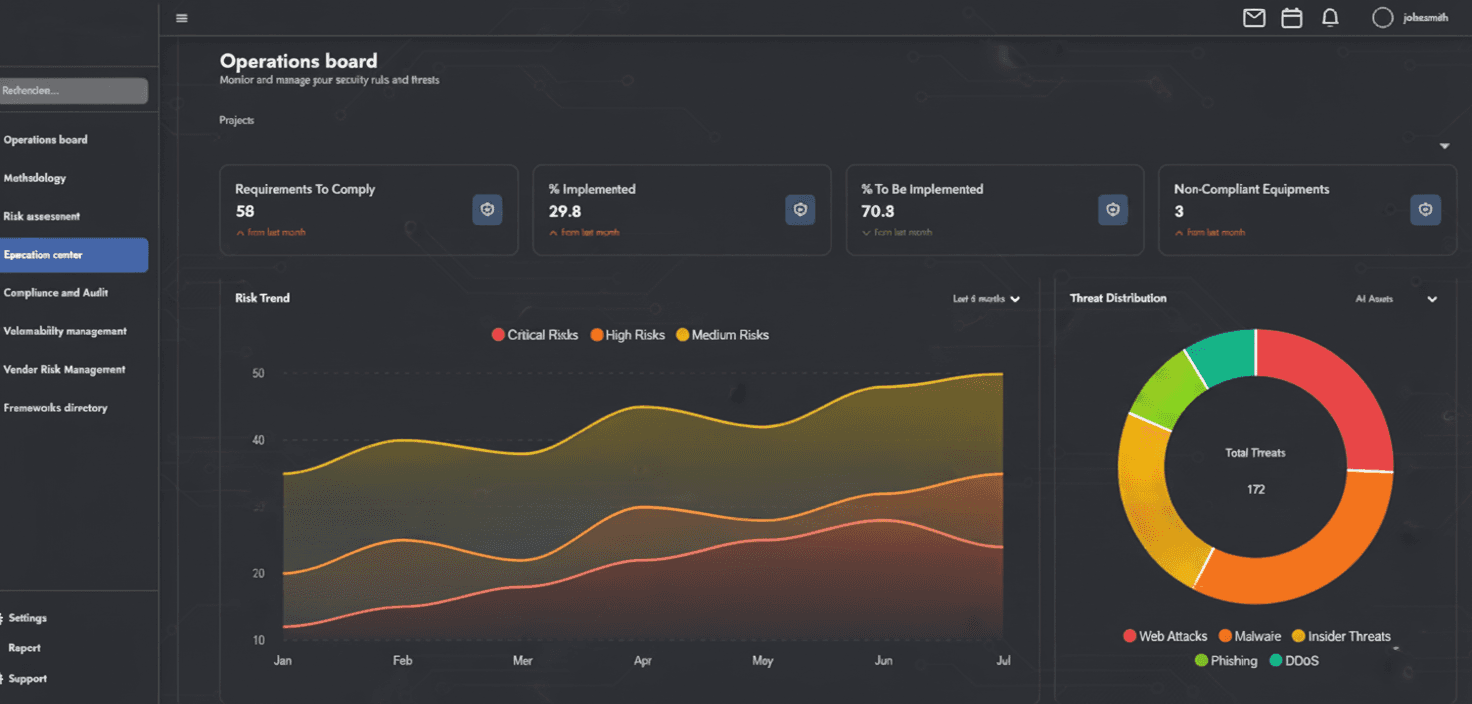
Task: Click the hamburger menu icon top left
Action: 181,17
